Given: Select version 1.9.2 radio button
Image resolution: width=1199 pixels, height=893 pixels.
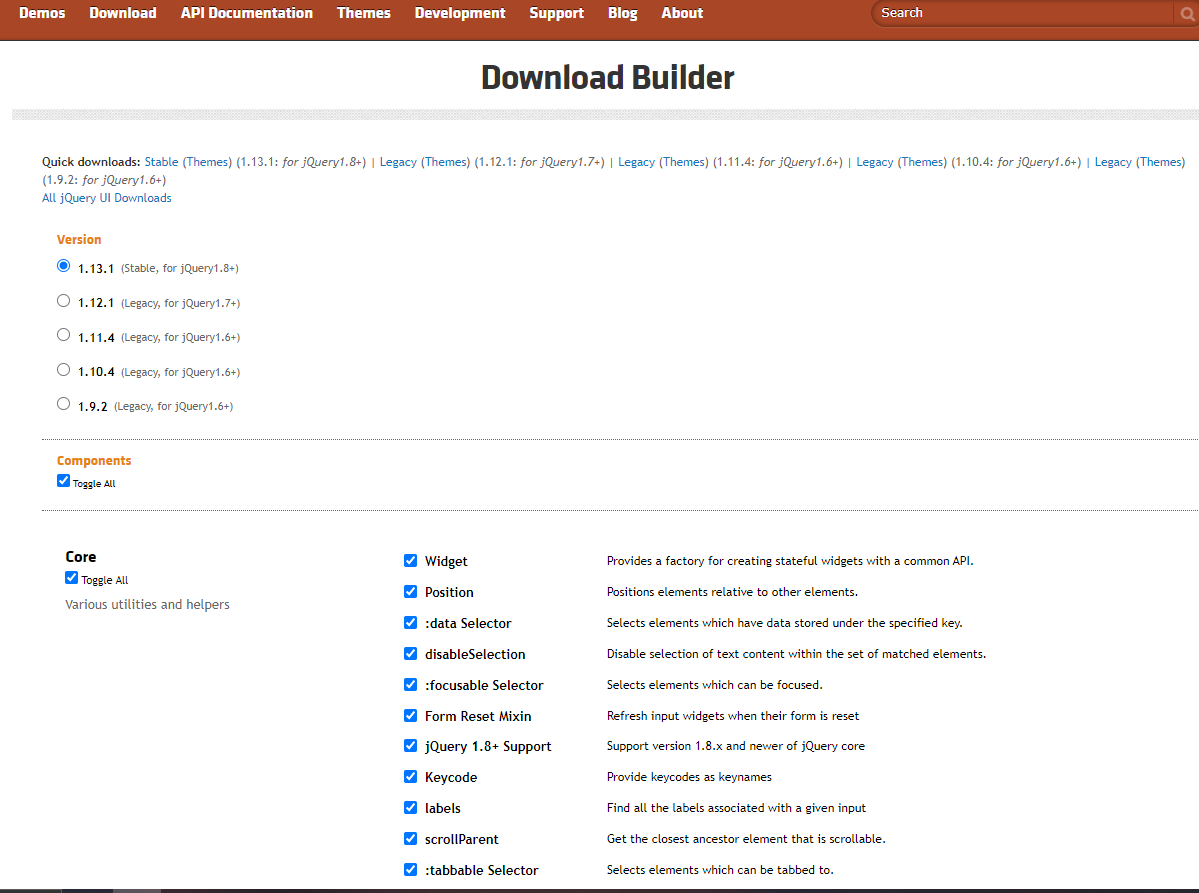Looking at the screenshot, I should pos(63,404).
